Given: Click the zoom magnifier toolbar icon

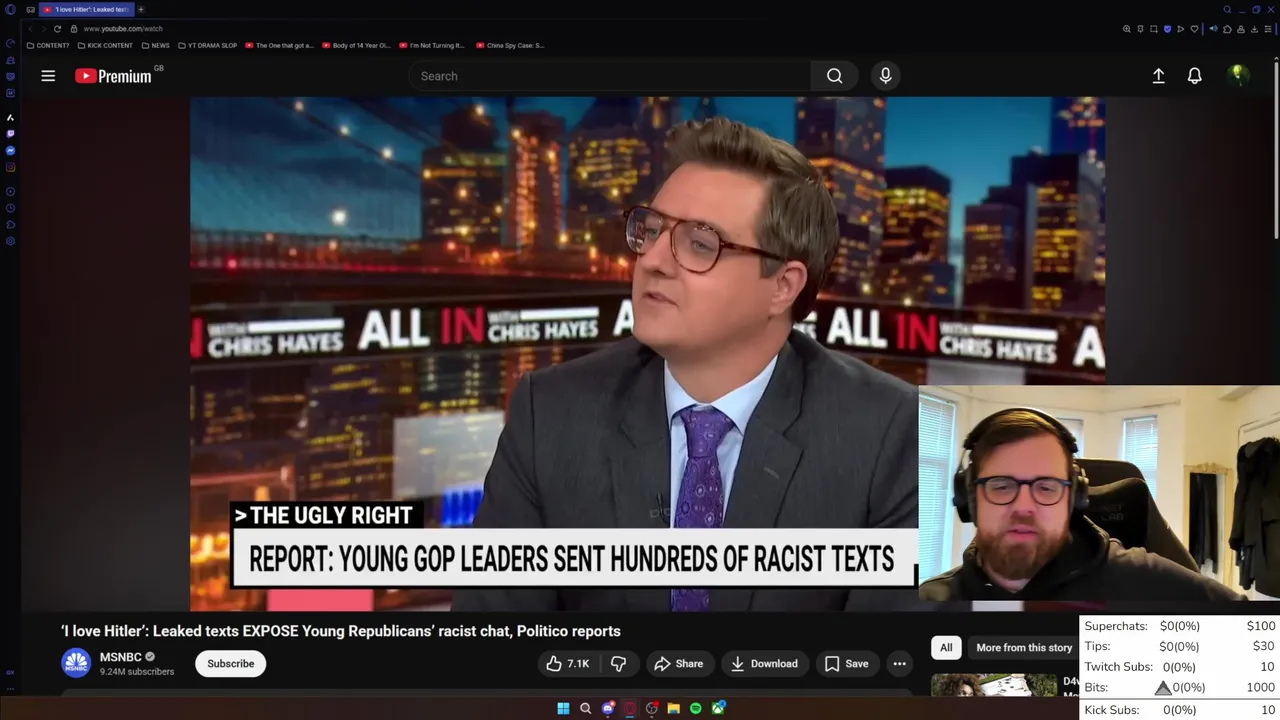Looking at the screenshot, I should pyautogui.click(x=1127, y=29).
